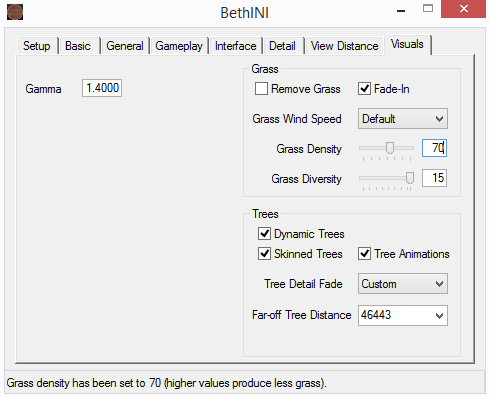
Task: Maximize the BethINI window
Action: pos(428,9)
